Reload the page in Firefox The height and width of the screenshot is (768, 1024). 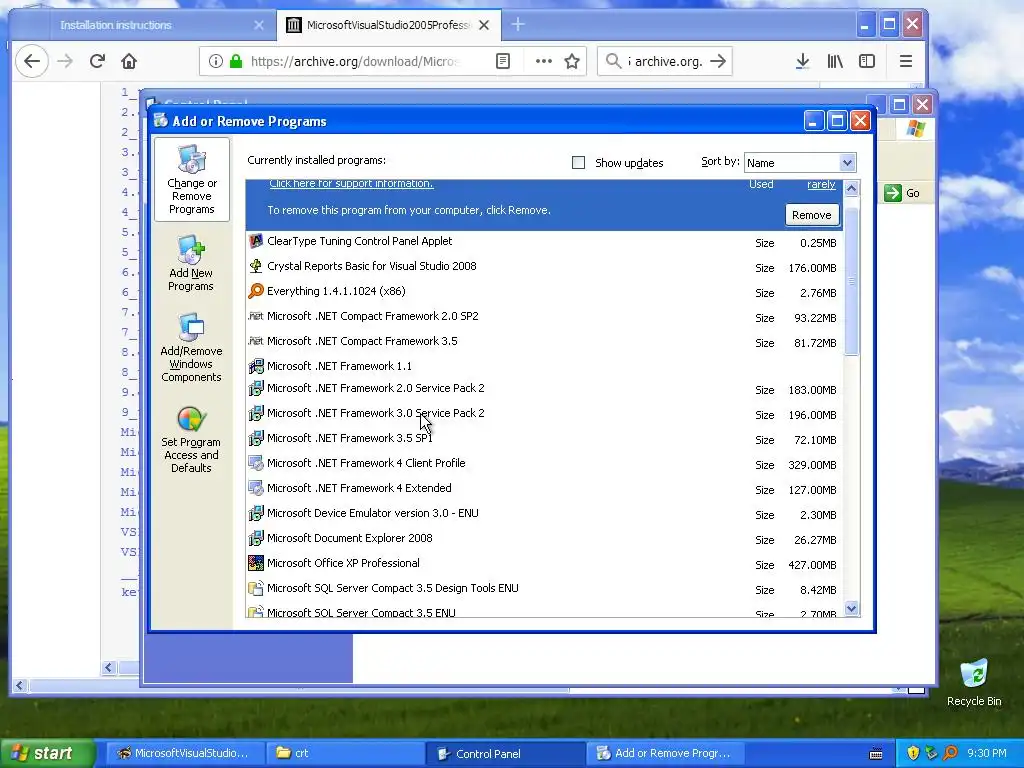pos(97,61)
